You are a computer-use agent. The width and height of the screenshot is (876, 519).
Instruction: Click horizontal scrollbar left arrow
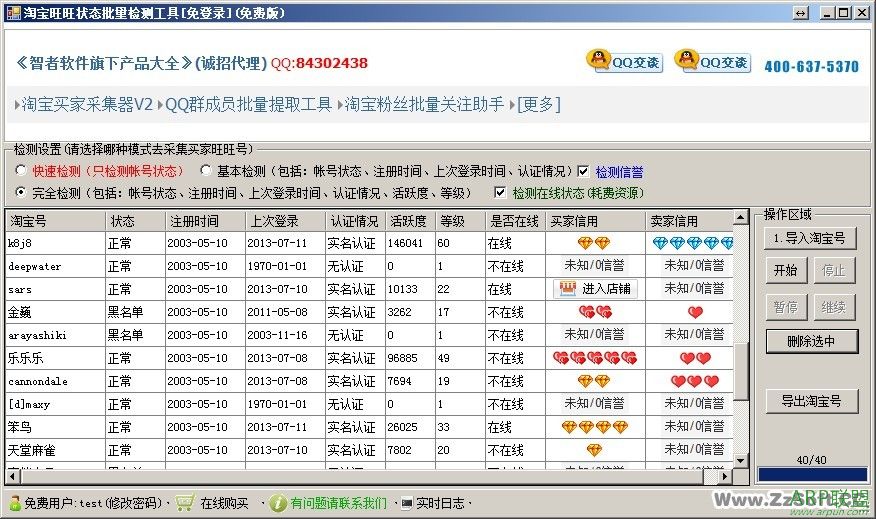click(12, 477)
